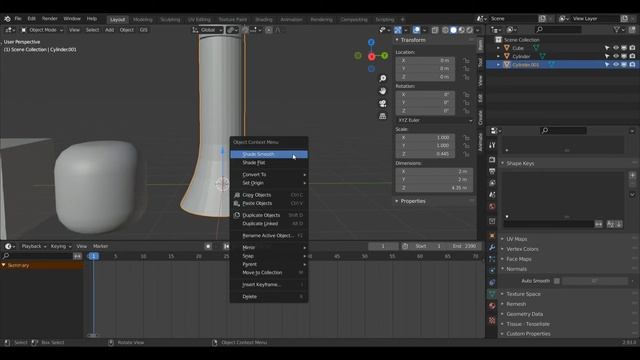
Task: Click the blue Z axis gizmo ball
Action: coord(371,42)
